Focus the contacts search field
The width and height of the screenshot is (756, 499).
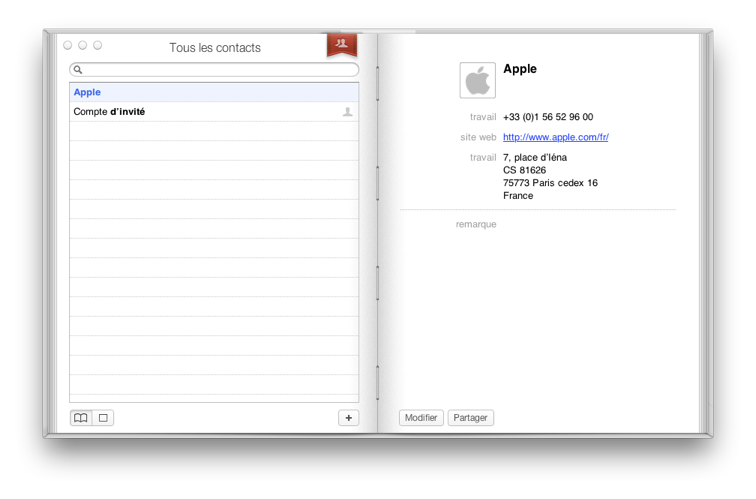pos(214,69)
